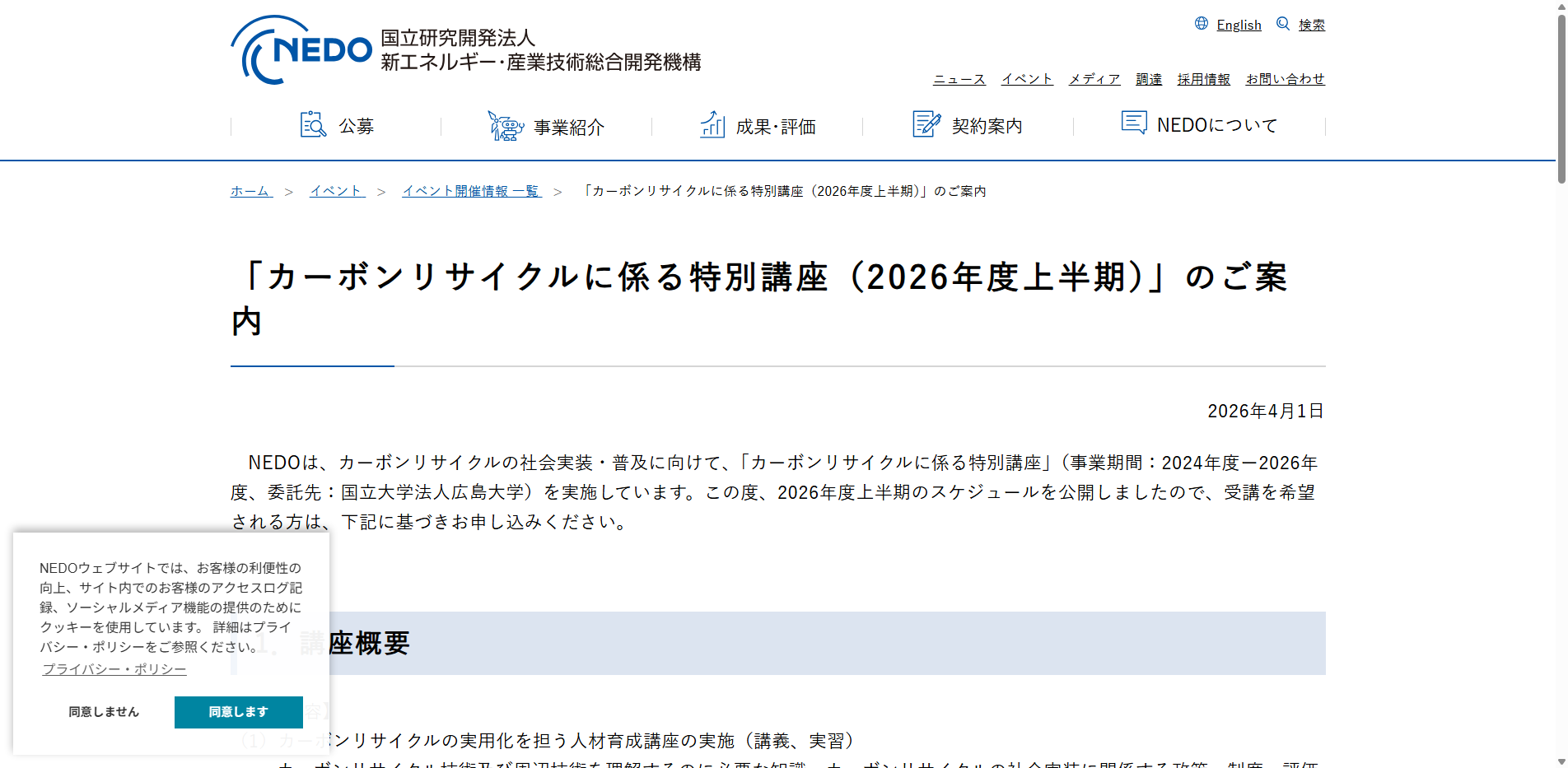
Task: View the プライバシー・ポリシー page
Action: 114,669
